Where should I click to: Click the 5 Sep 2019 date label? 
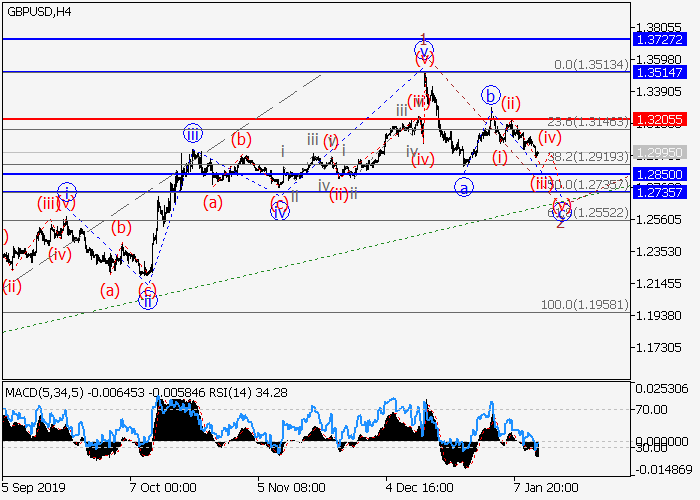pos(33,488)
